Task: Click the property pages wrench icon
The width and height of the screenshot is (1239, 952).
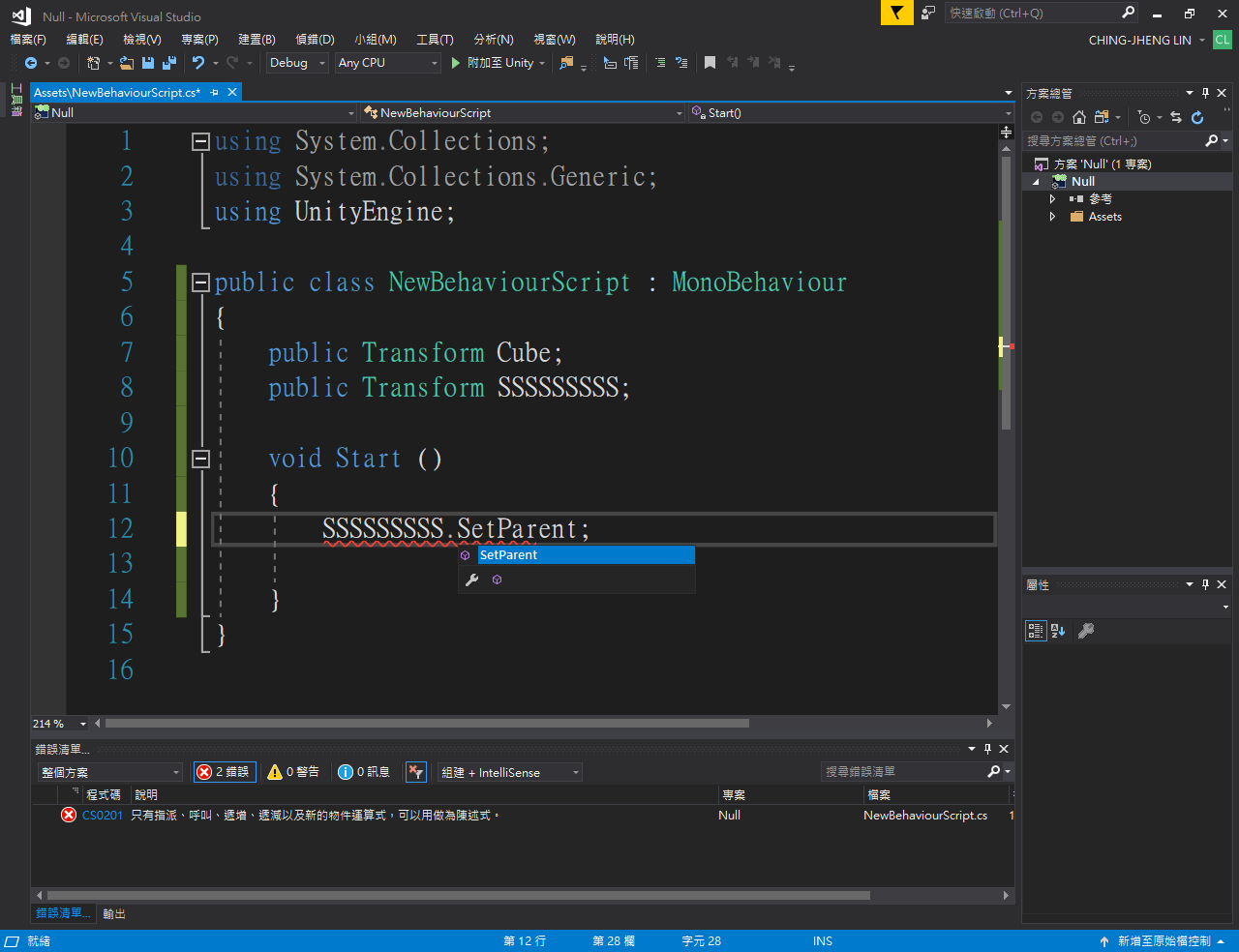Action: [x=1086, y=631]
